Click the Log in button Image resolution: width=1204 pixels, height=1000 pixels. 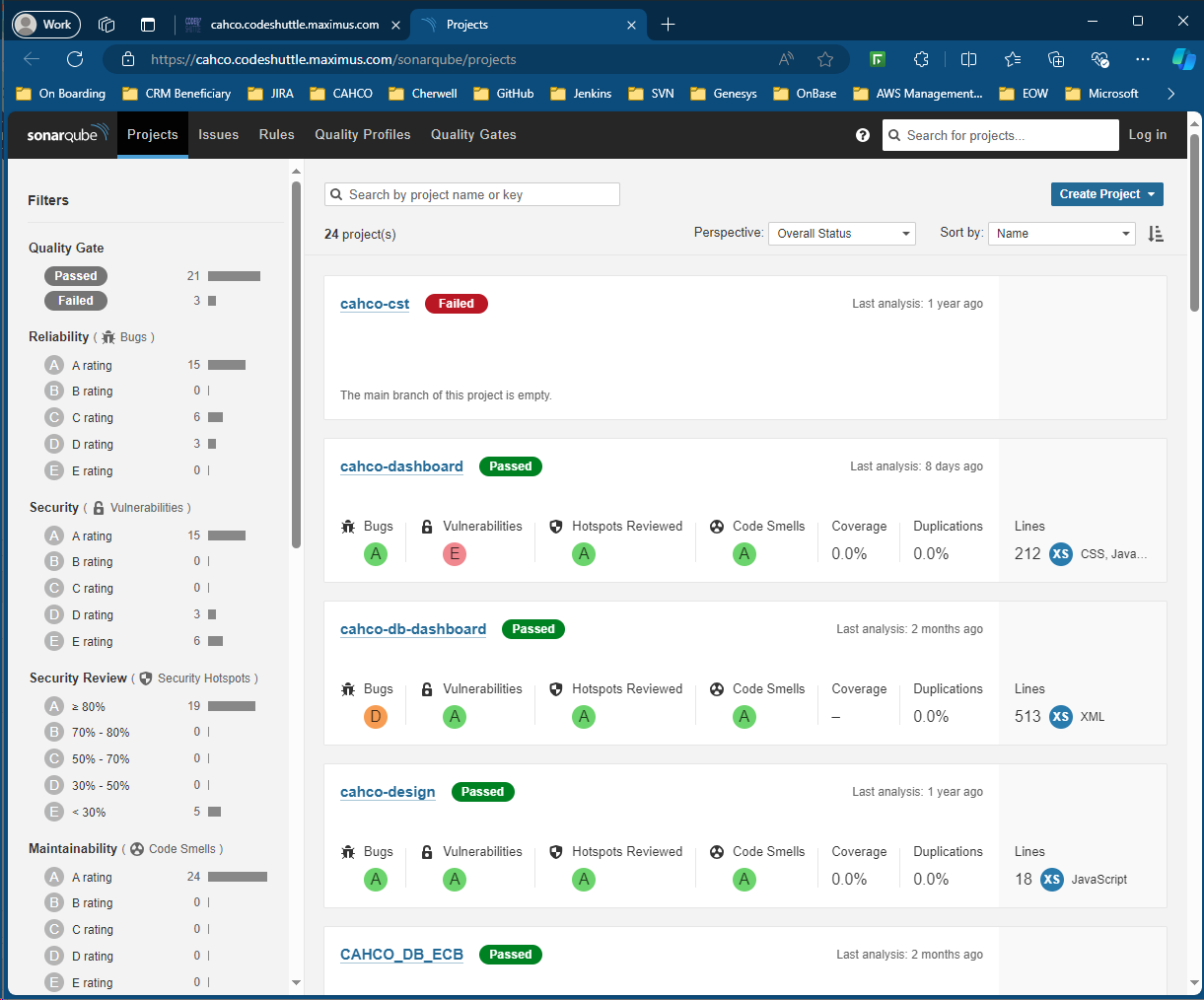[x=1148, y=134]
